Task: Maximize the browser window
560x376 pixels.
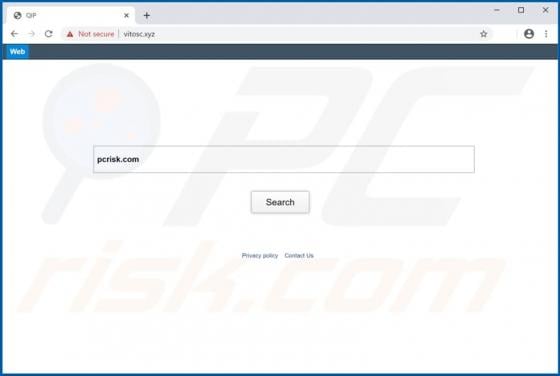Action: pyautogui.click(x=521, y=10)
